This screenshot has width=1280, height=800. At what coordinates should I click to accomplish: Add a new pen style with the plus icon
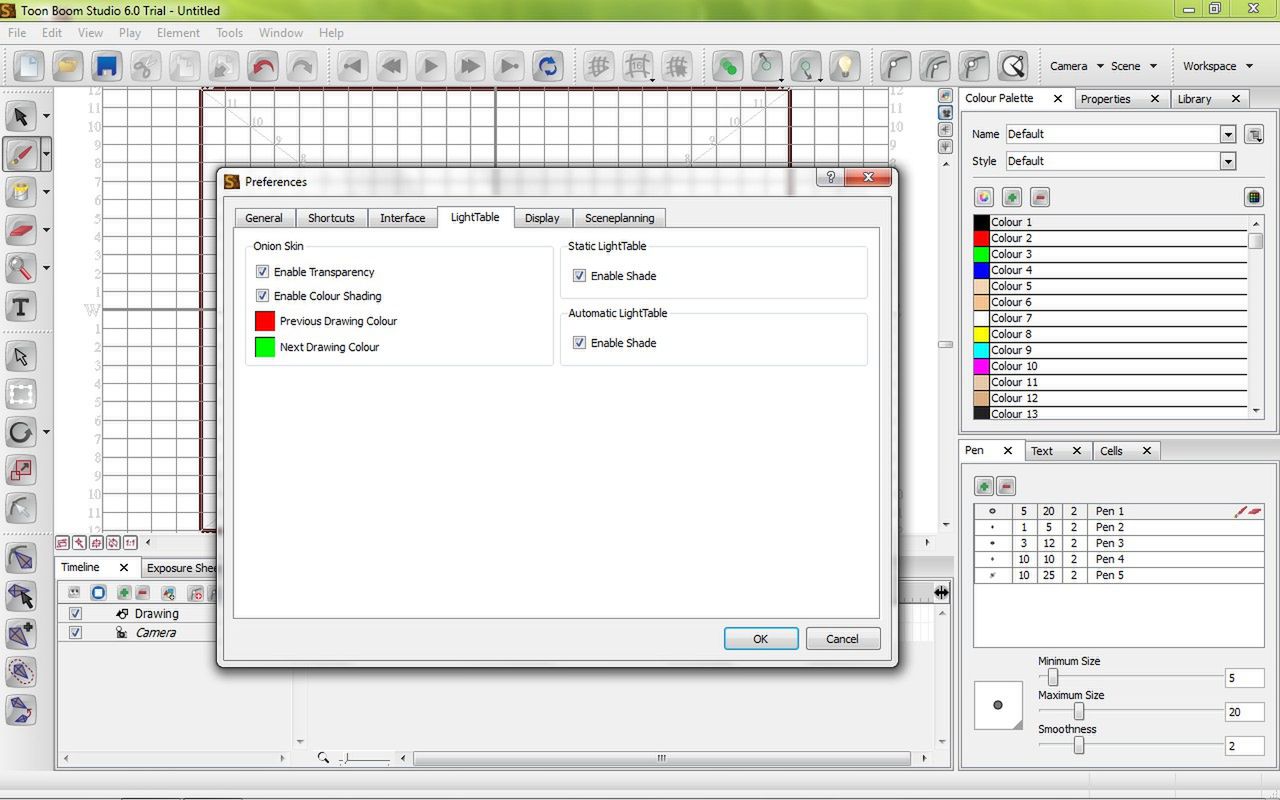tap(984, 486)
